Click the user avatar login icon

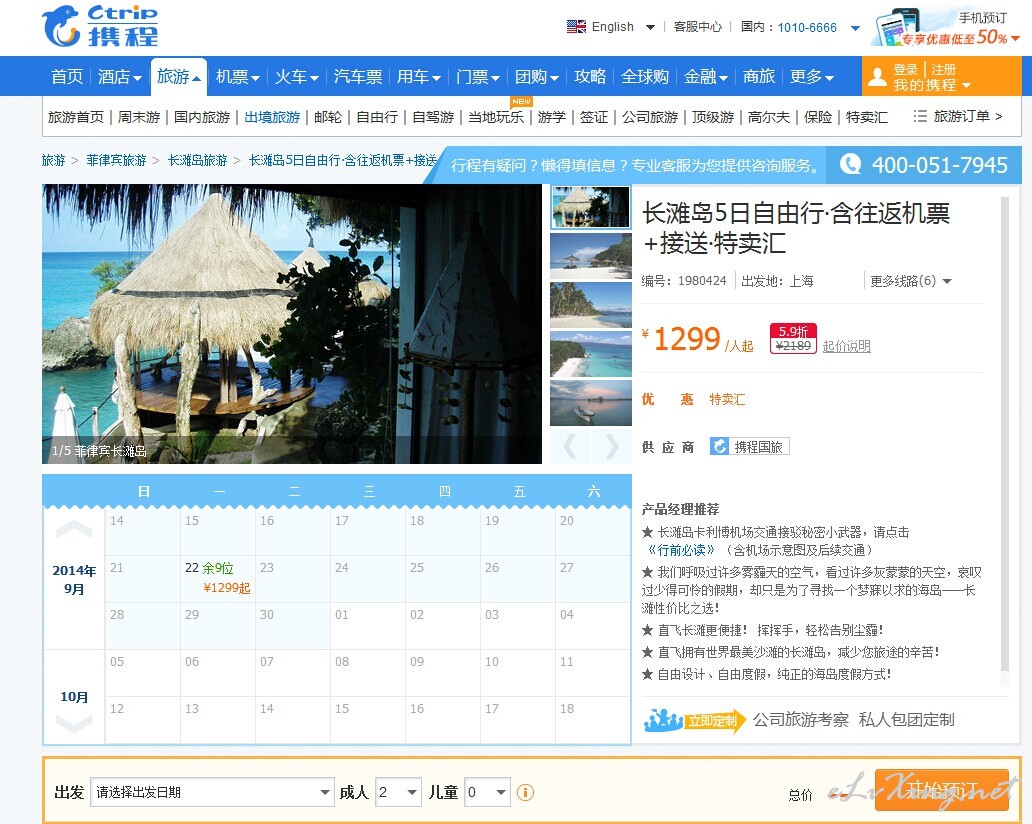point(877,77)
